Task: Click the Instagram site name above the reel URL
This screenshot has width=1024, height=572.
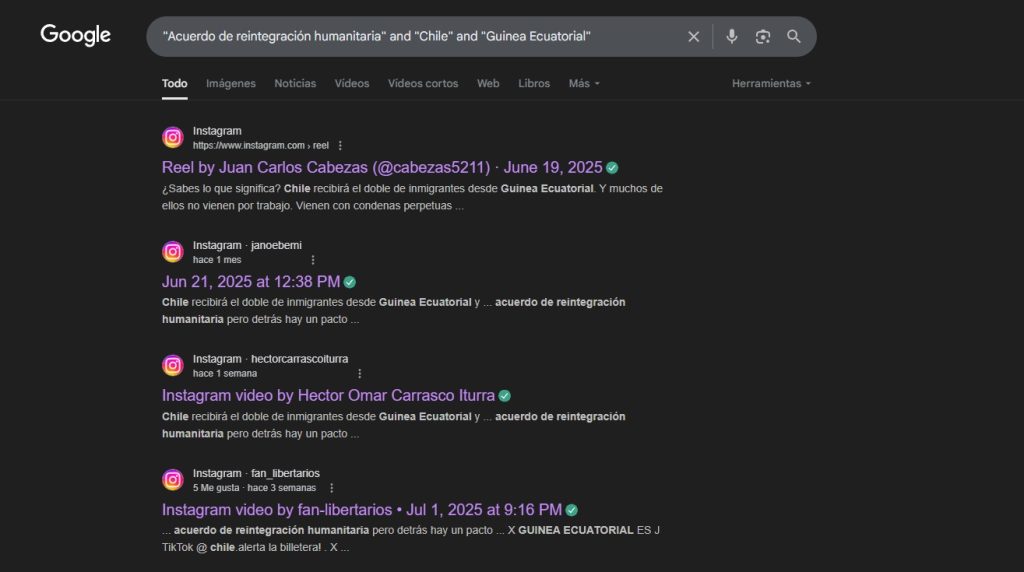Action: pos(217,131)
